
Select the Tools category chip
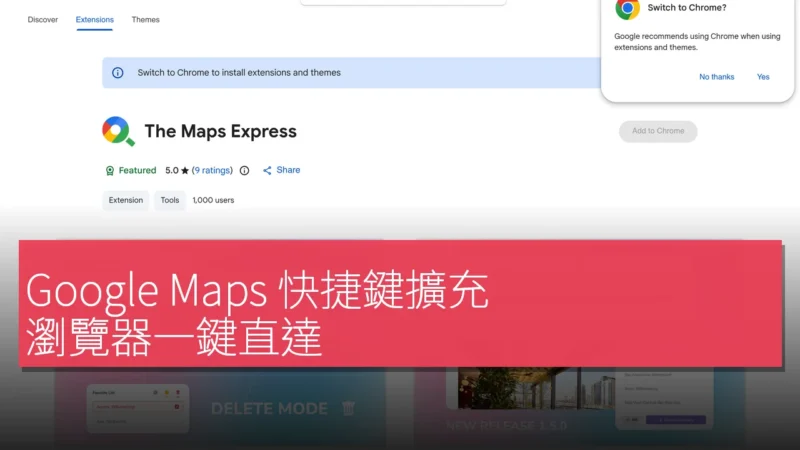[x=170, y=201]
